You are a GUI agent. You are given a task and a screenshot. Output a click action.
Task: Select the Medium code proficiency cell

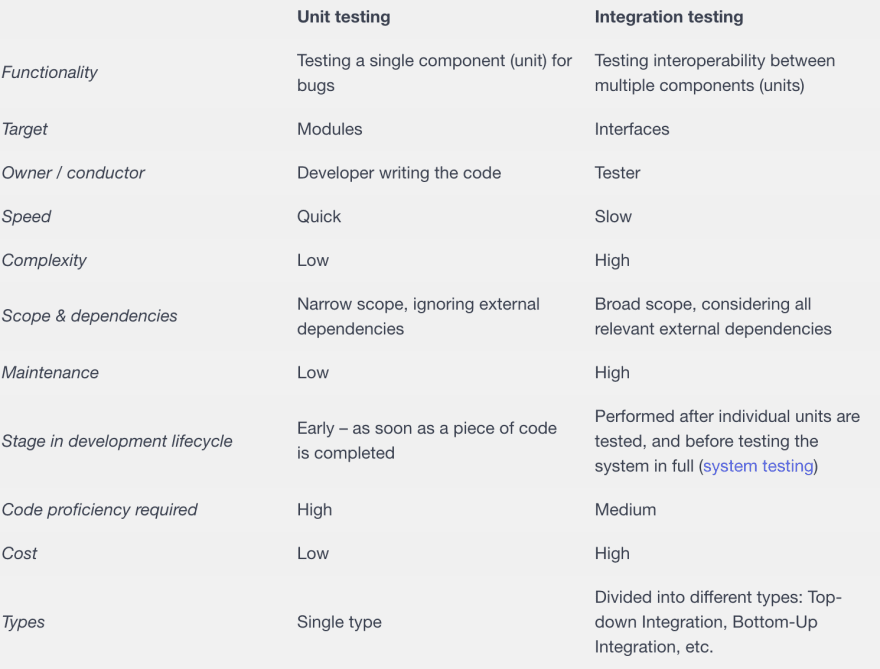coord(625,510)
